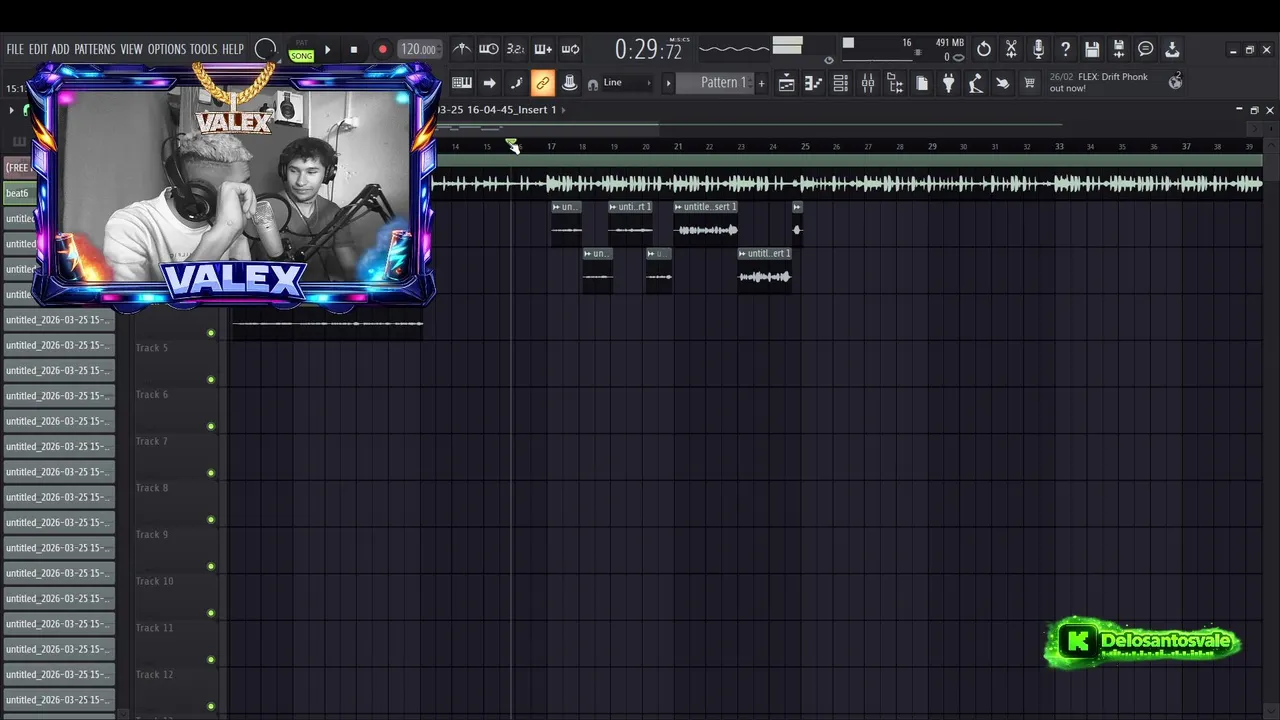Screen dimensions: 1280x720
Task: Mute Track 11 using its green dot
Action: tap(211, 659)
